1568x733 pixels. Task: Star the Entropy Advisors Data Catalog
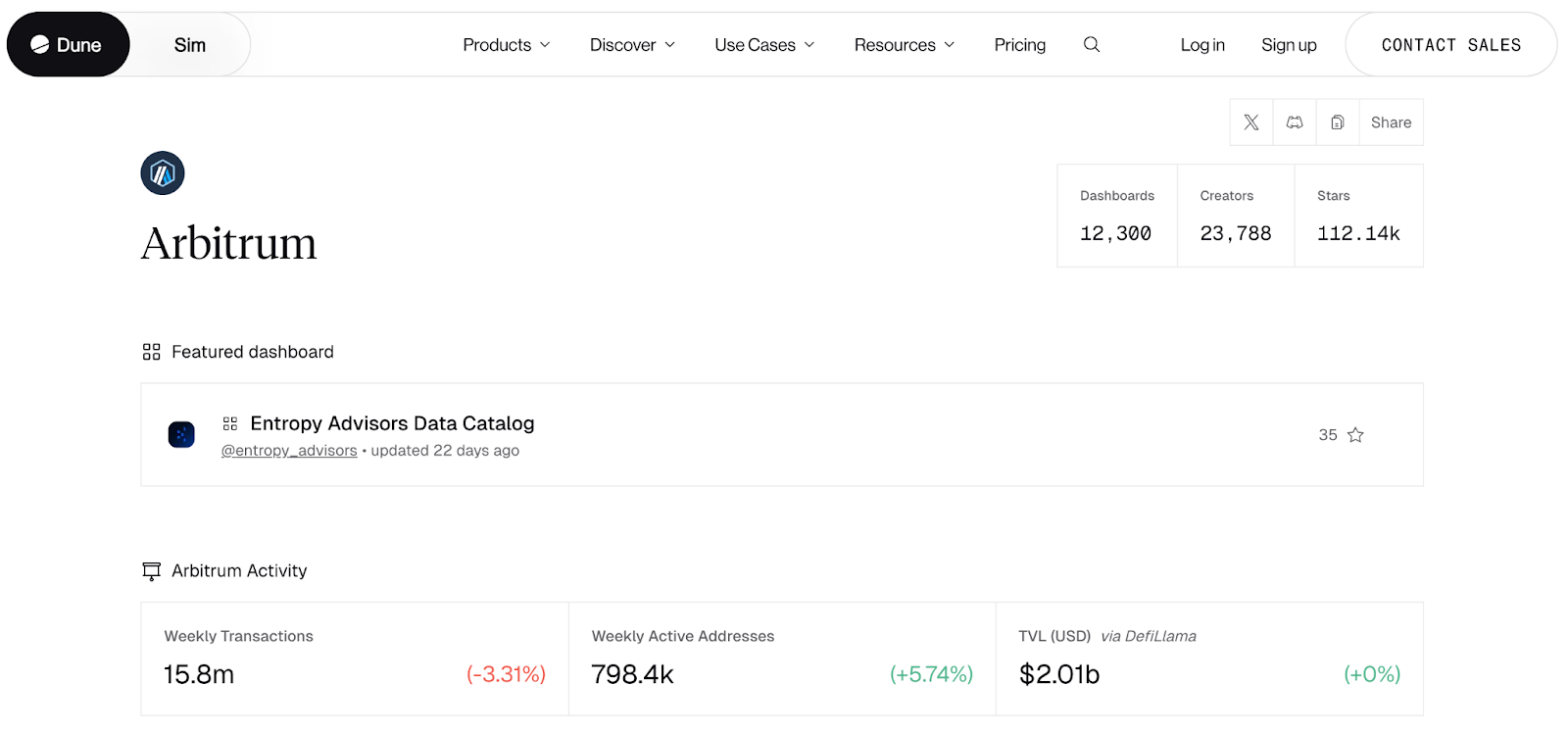click(x=1355, y=435)
